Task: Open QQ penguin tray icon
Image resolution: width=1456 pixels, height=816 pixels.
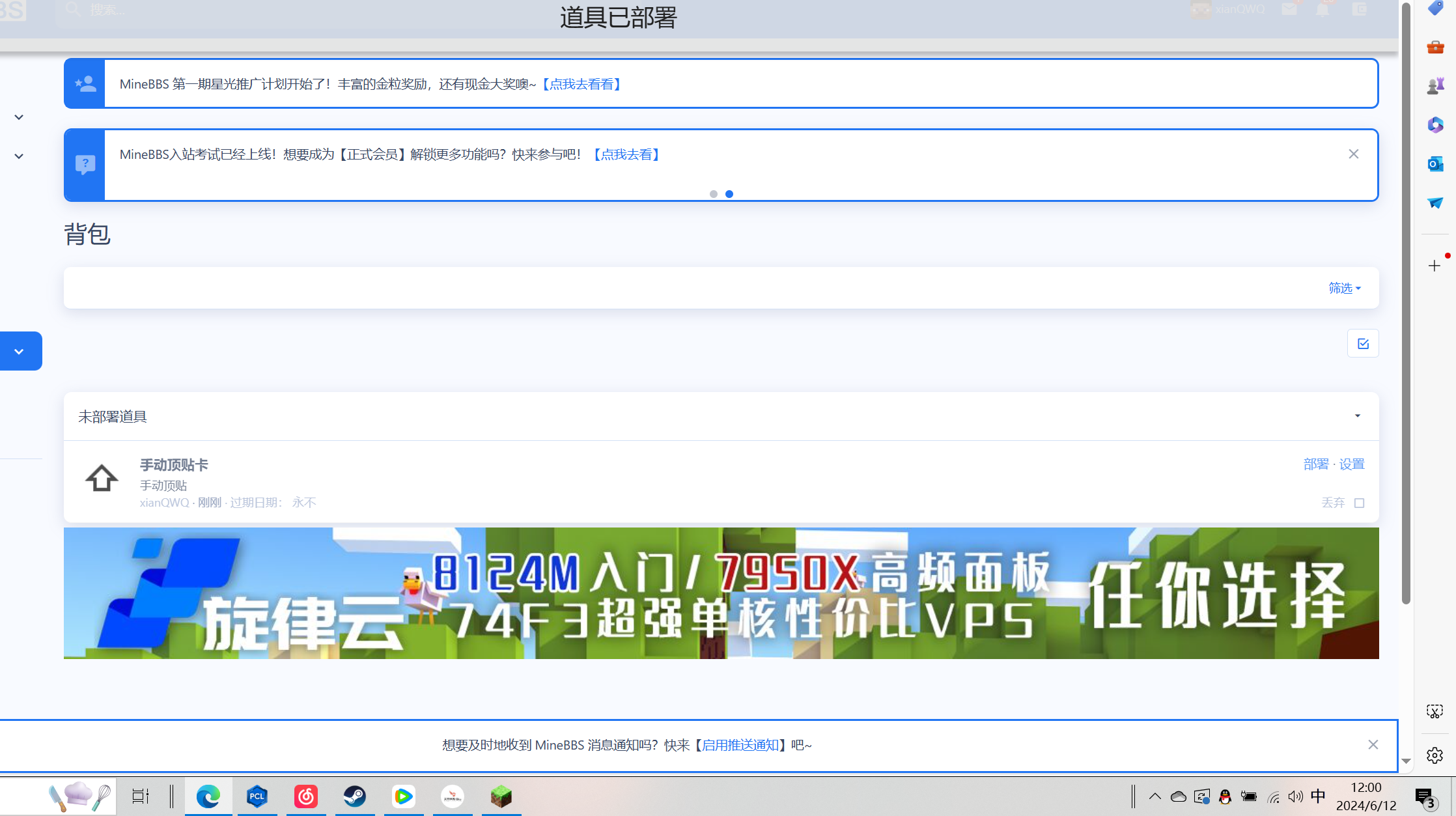Action: [1225, 796]
